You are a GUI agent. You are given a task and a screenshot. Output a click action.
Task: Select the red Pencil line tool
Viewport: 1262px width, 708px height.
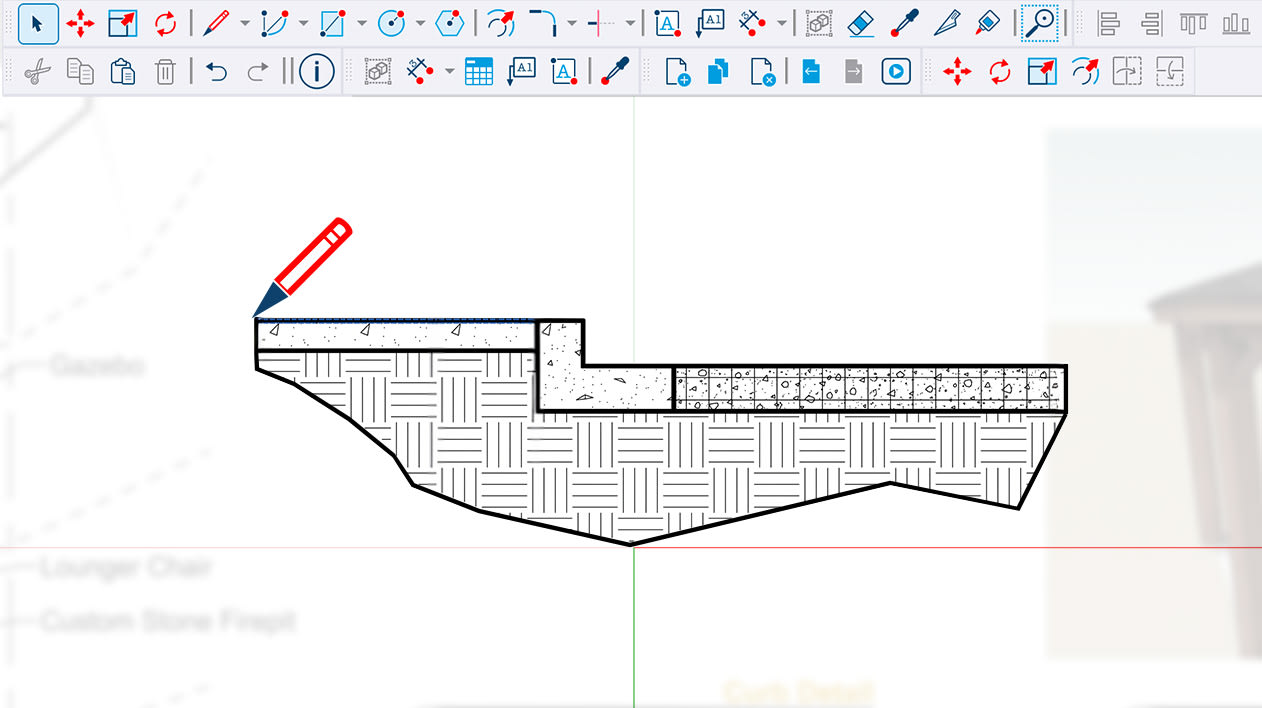(216, 23)
